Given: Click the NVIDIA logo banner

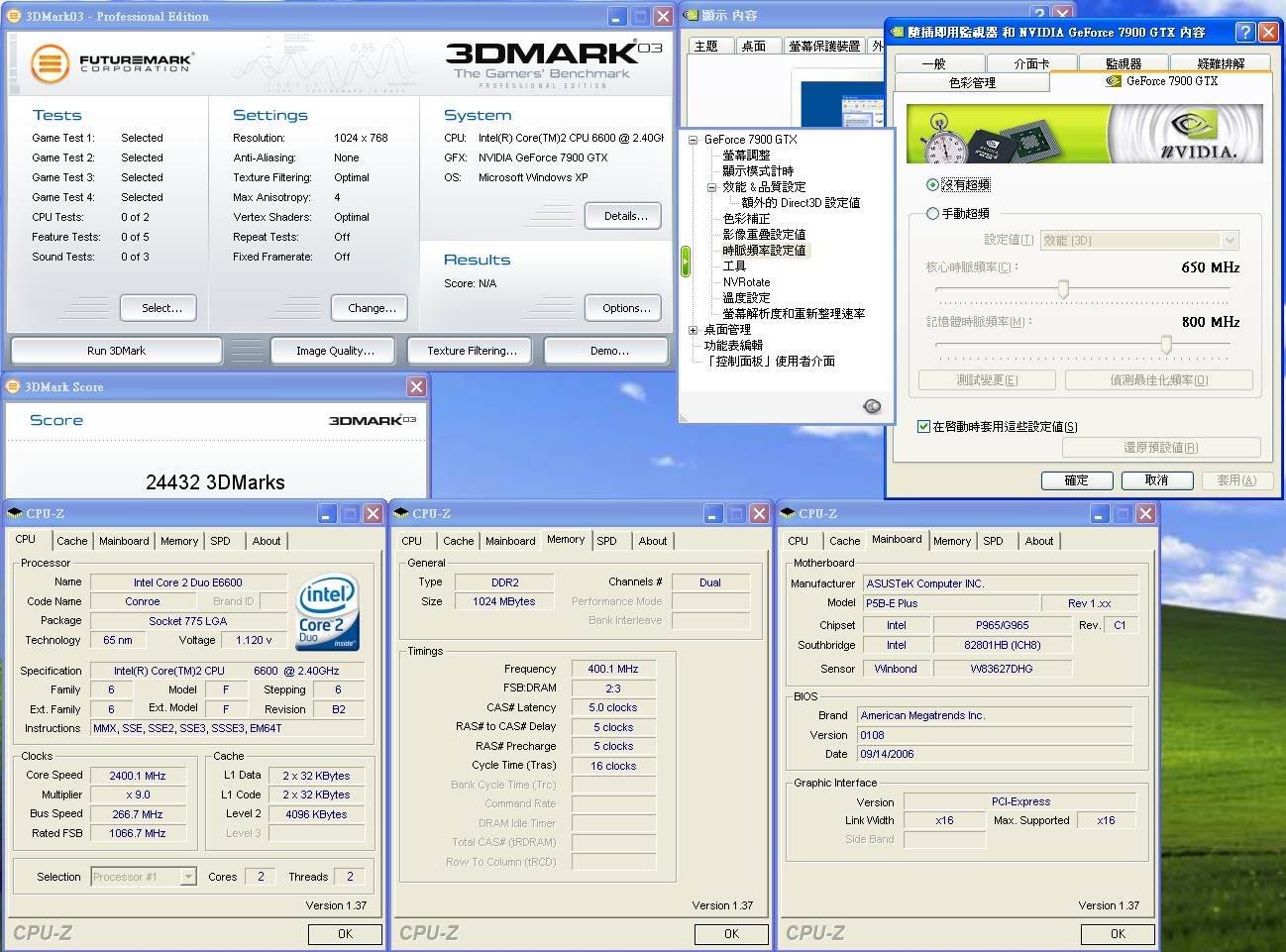Looking at the screenshot, I should point(1085,134).
